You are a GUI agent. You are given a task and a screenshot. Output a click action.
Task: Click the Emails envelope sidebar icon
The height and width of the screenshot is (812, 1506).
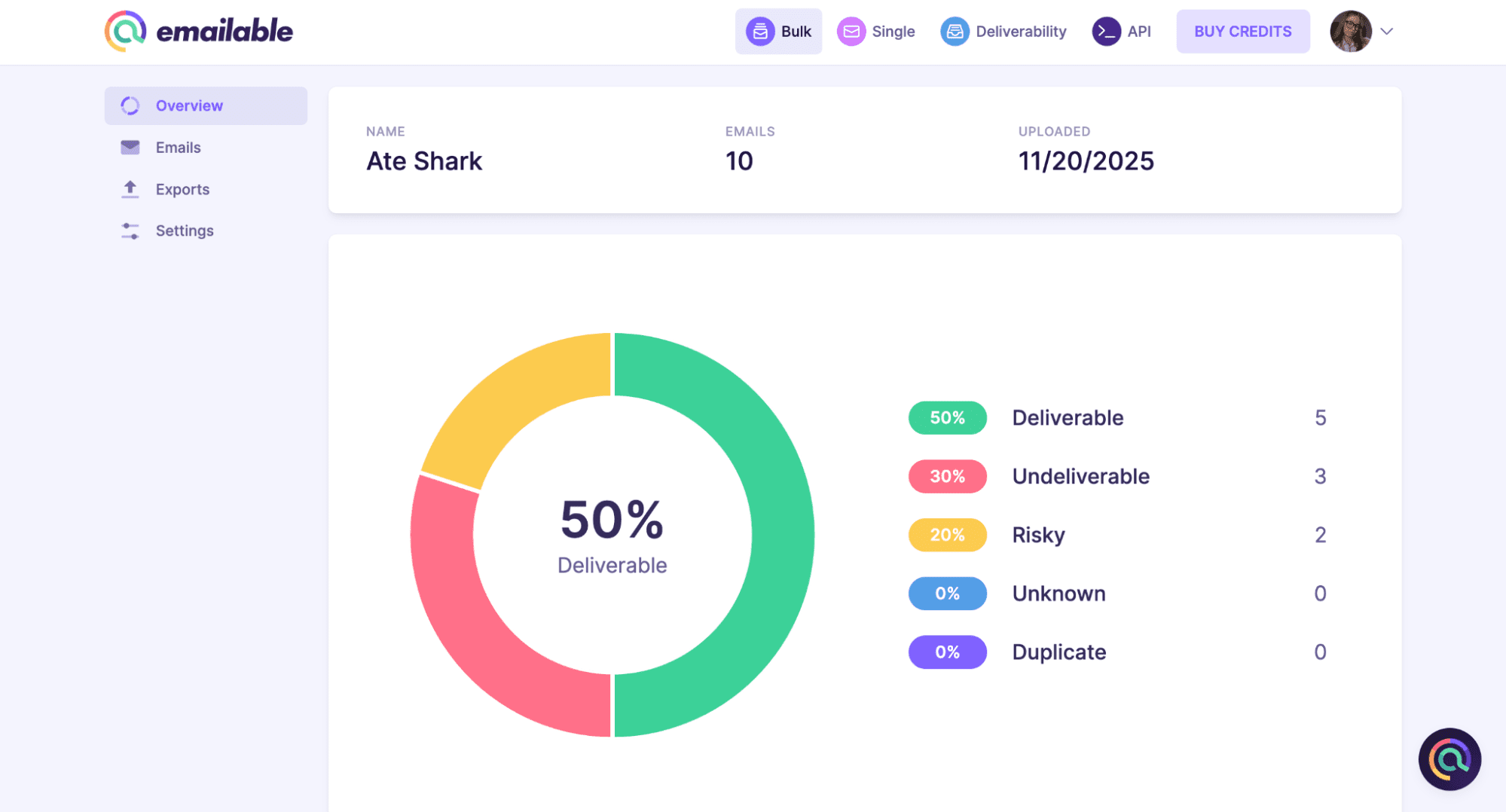(130, 148)
